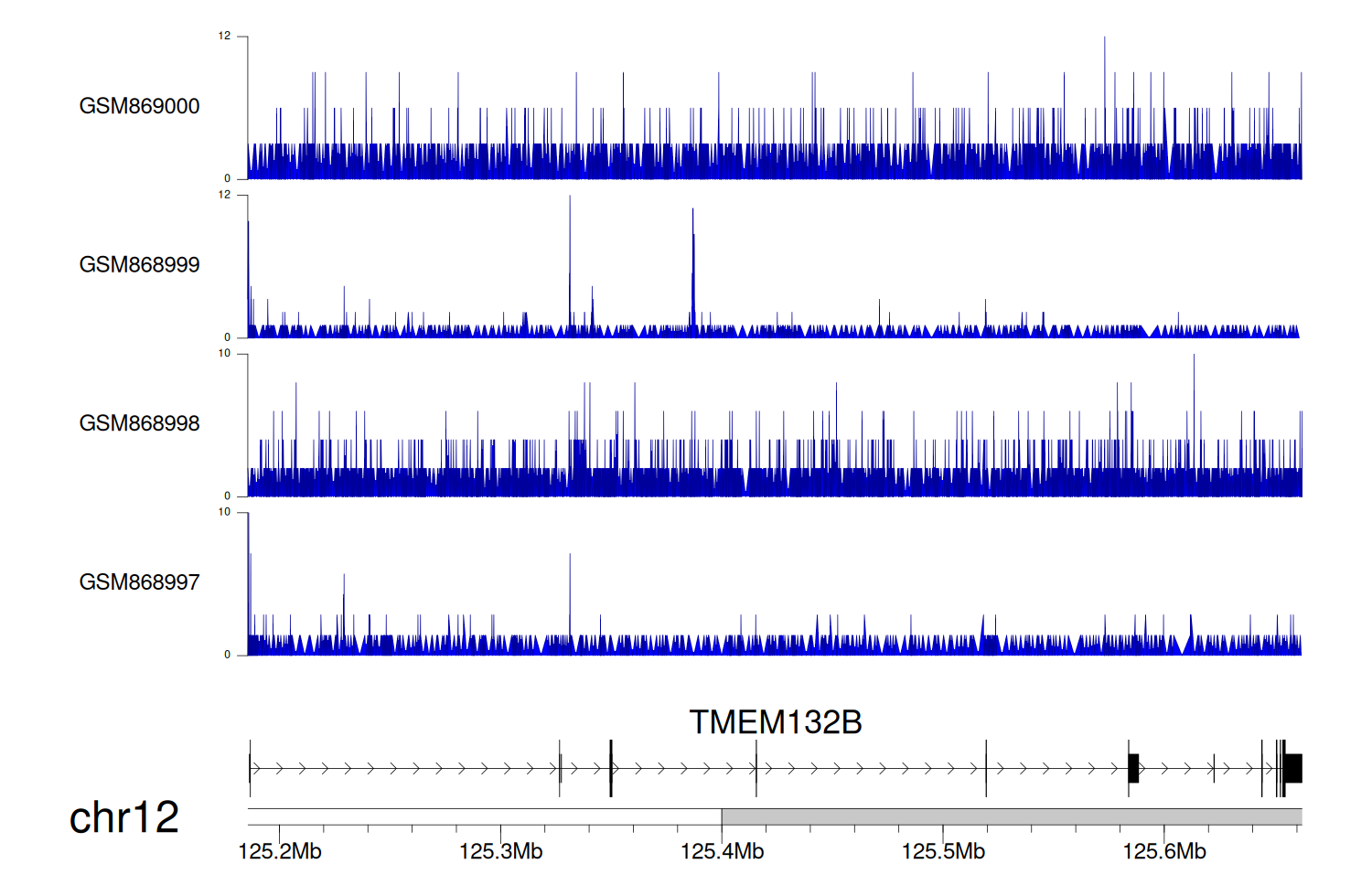1372x896 pixels.
Task: Select the 125.3Mb position label
Action: pos(500,852)
